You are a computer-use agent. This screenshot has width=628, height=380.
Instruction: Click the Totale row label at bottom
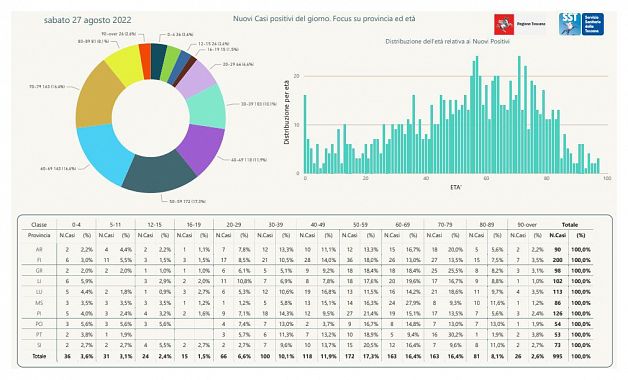pos(39,356)
